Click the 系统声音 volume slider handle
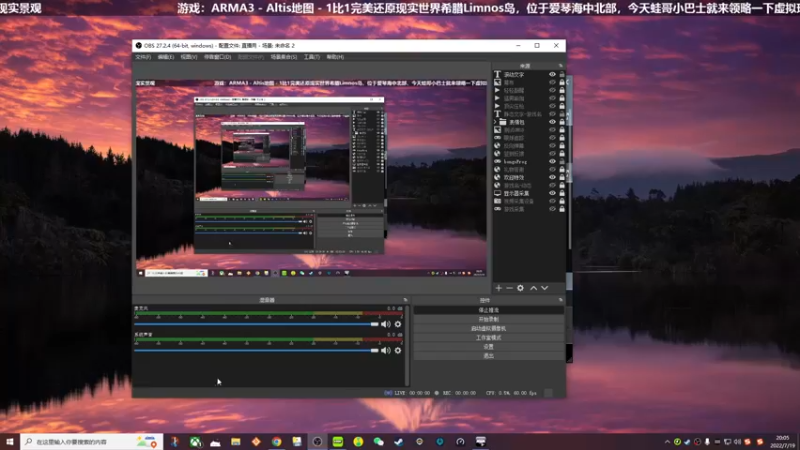 tap(374, 351)
